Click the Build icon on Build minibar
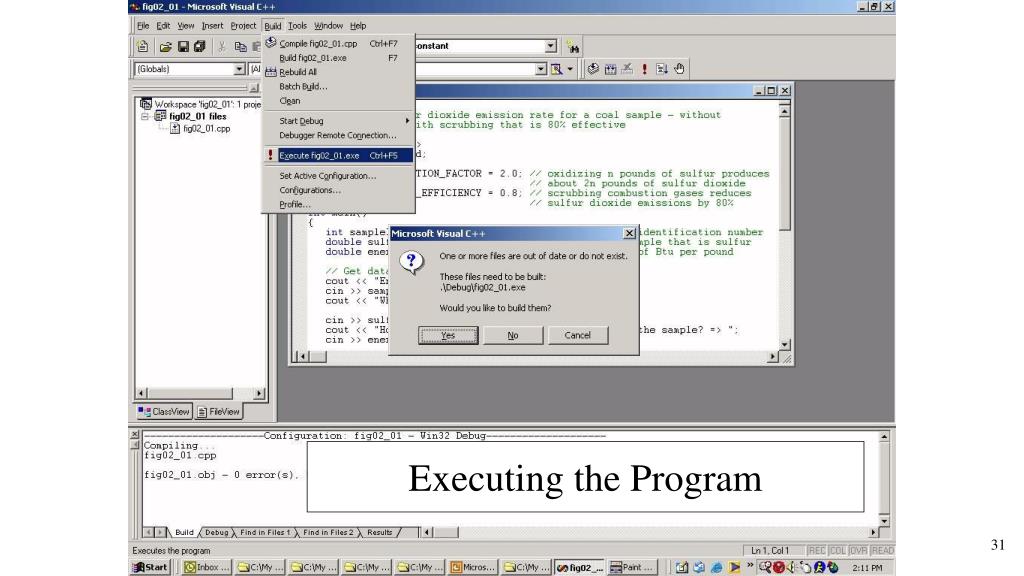The height and width of the screenshot is (576, 1024). pyautogui.click(x=610, y=69)
